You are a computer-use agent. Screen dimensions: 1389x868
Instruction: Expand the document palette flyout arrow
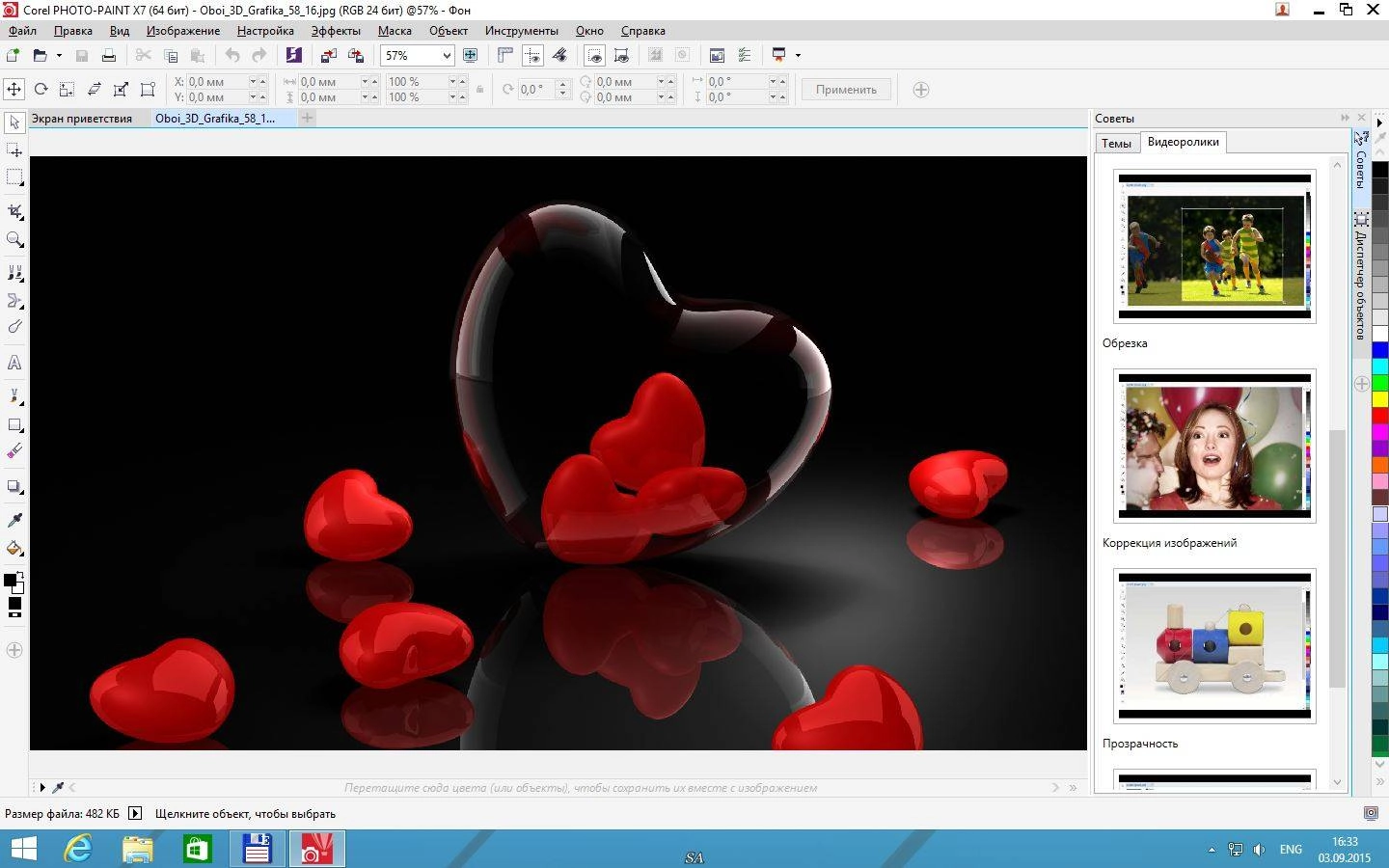(41, 788)
